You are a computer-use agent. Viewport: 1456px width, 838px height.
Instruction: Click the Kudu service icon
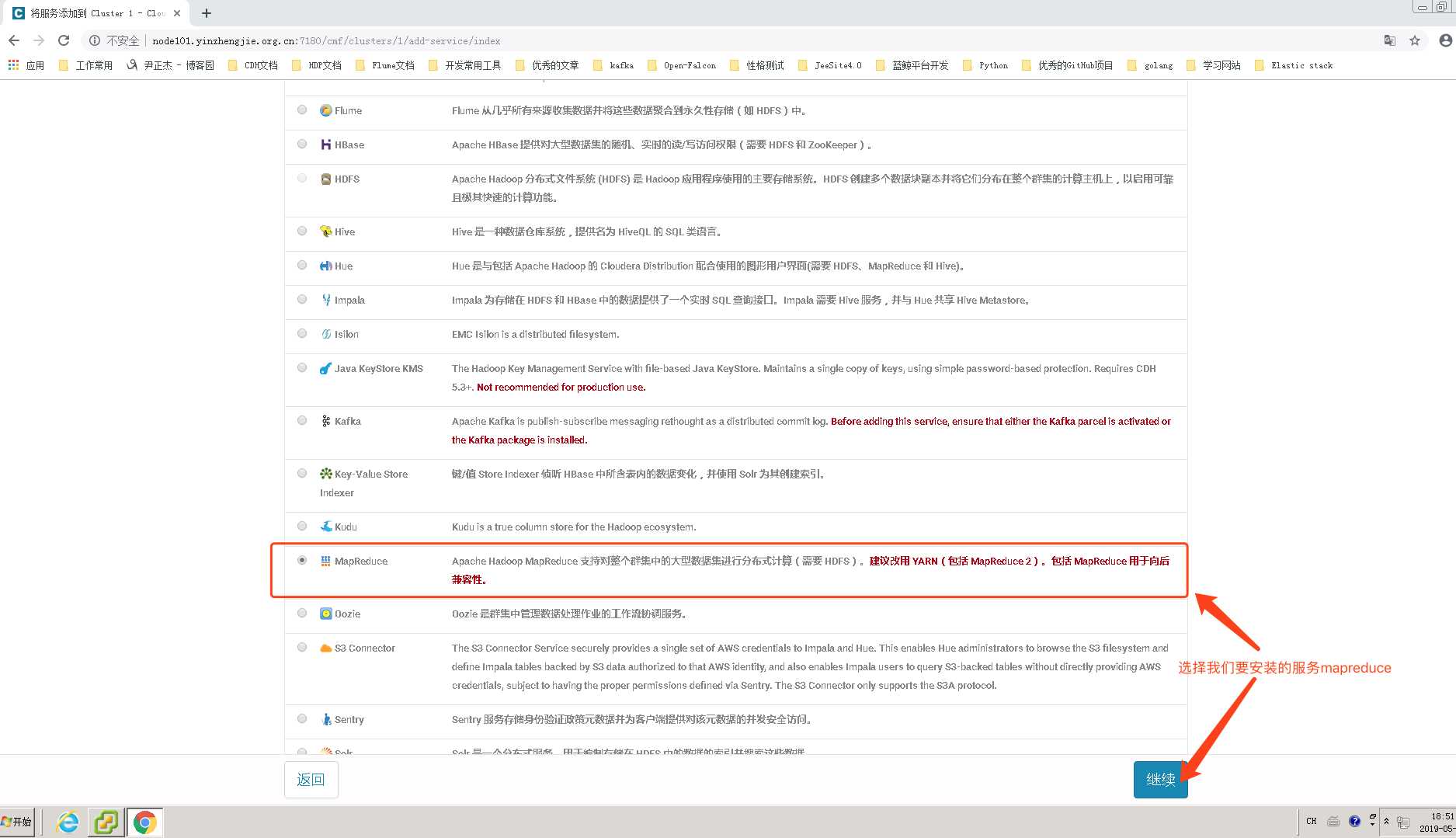326,527
